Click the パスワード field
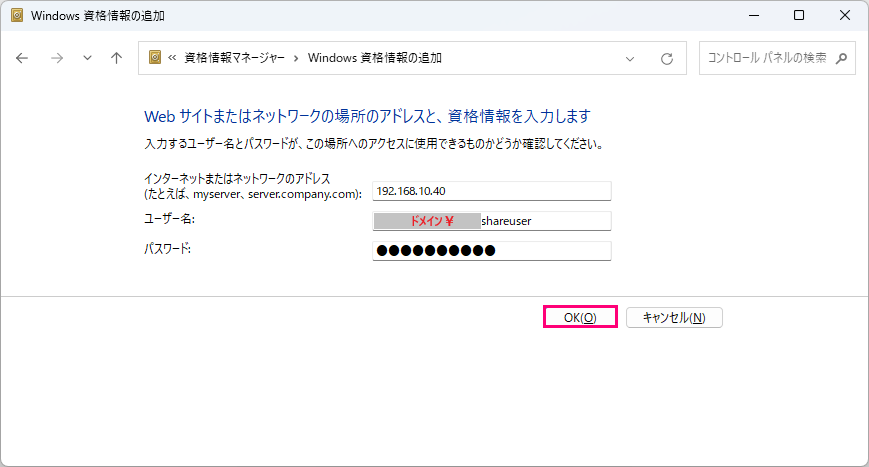869x467 pixels. click(x=492, y=251)
